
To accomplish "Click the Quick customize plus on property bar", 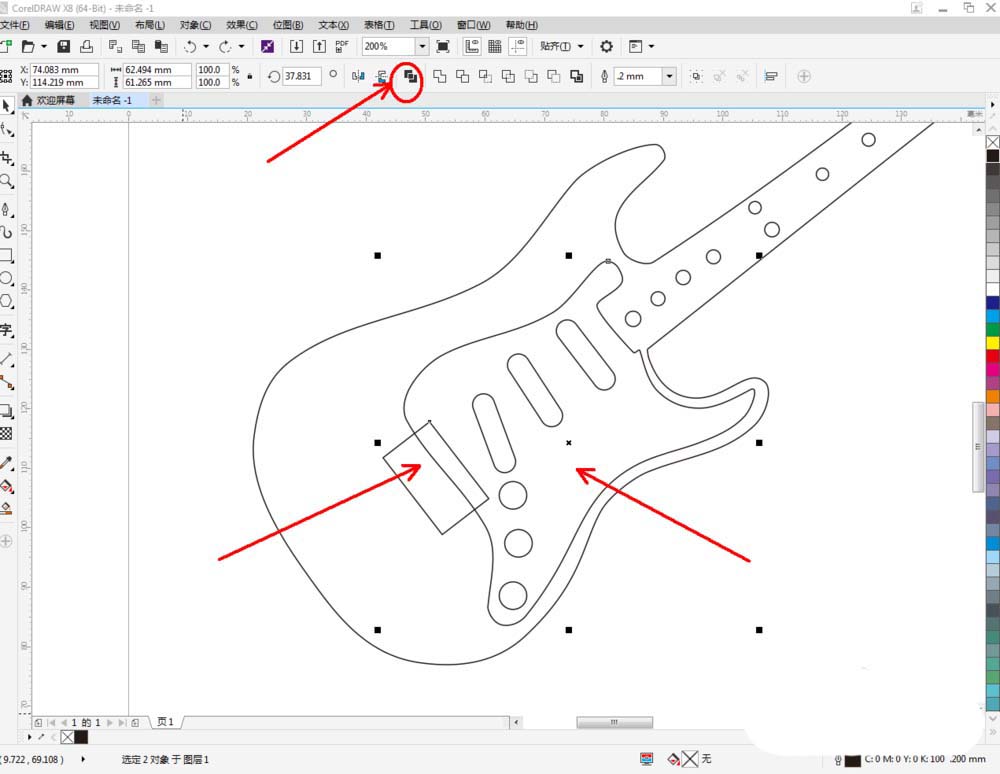I will click(804, 77).
